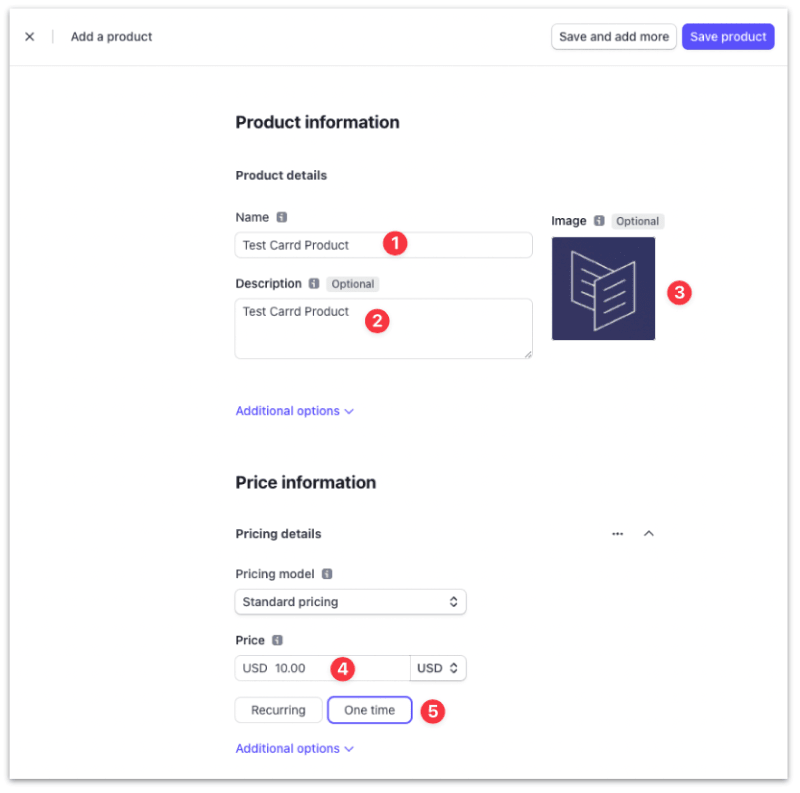Click Save and add more
This screenshot has height=793, width=800.
[x=613, y=36]
